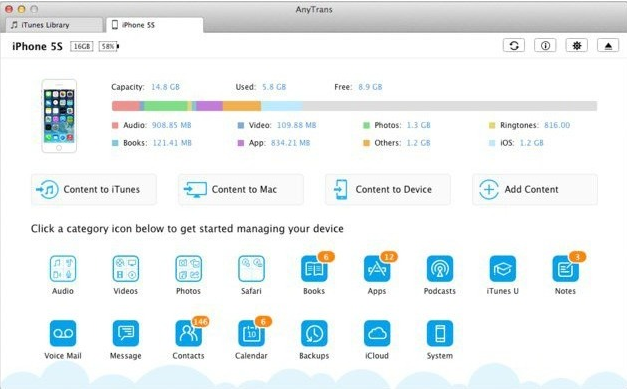Open the Audio category
The height and width of the screenshot is (392, 627).
point(63,268)
